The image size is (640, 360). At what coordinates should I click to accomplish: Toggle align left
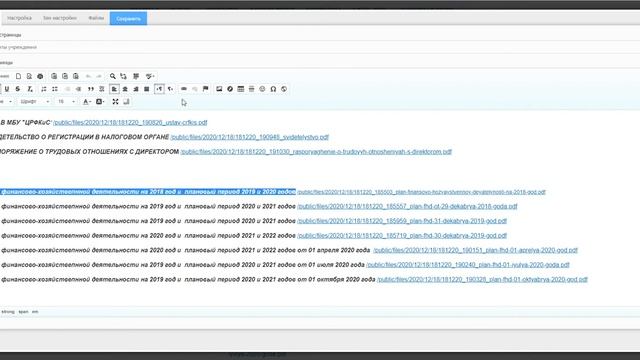click(x=114, y=89)
